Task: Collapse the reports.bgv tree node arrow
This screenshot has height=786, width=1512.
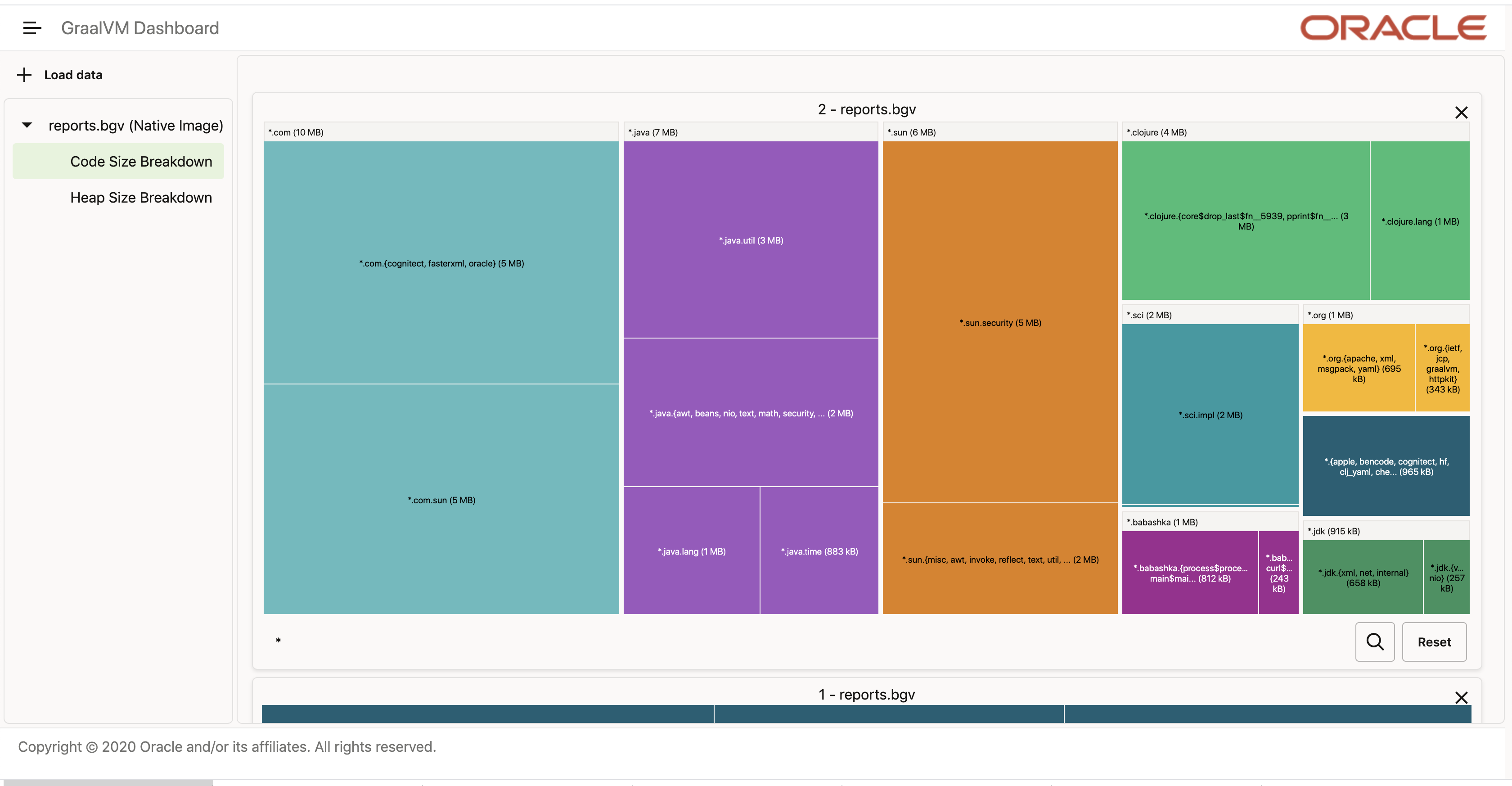Action: (x=27, y=125)
